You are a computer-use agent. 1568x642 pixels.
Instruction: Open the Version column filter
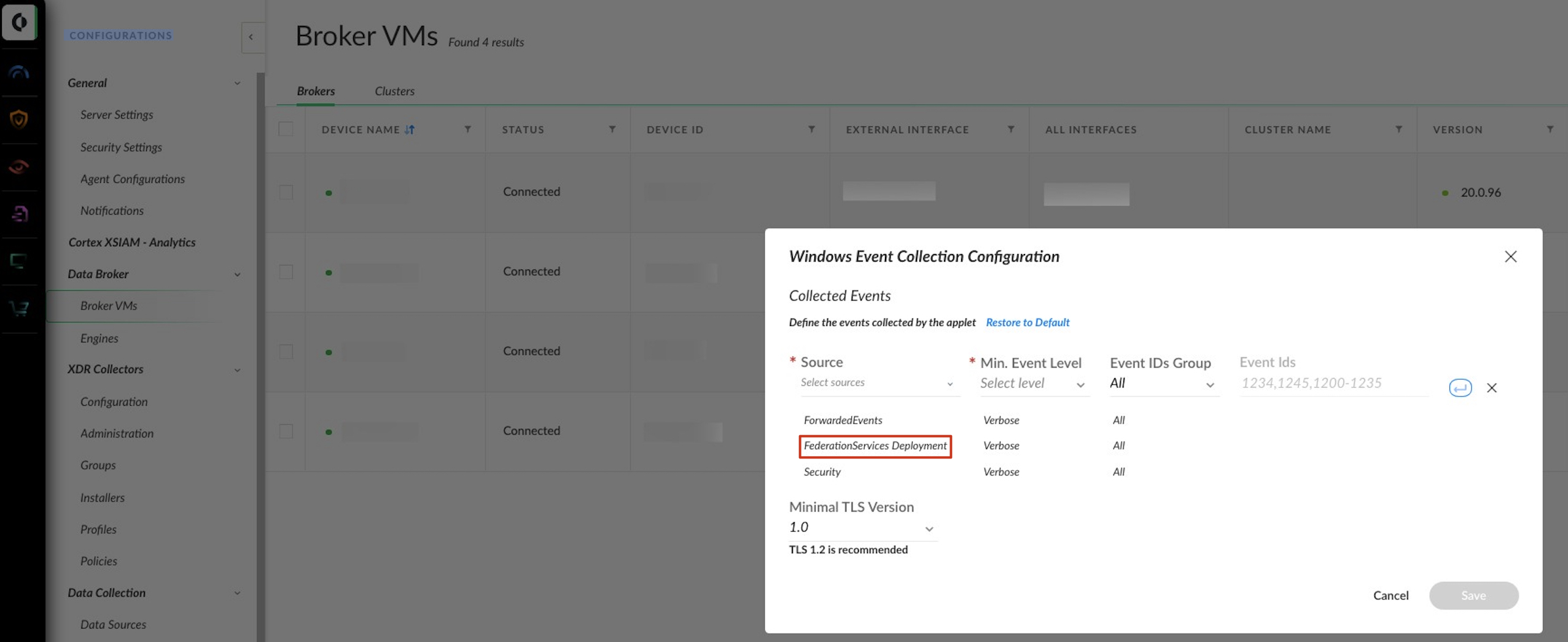tap(1550, 130)
